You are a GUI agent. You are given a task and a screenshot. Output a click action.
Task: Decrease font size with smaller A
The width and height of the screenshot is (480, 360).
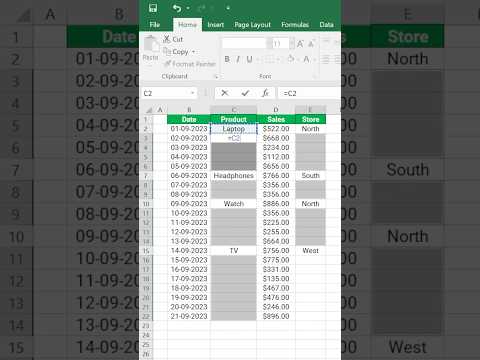[x=311, y=44]
